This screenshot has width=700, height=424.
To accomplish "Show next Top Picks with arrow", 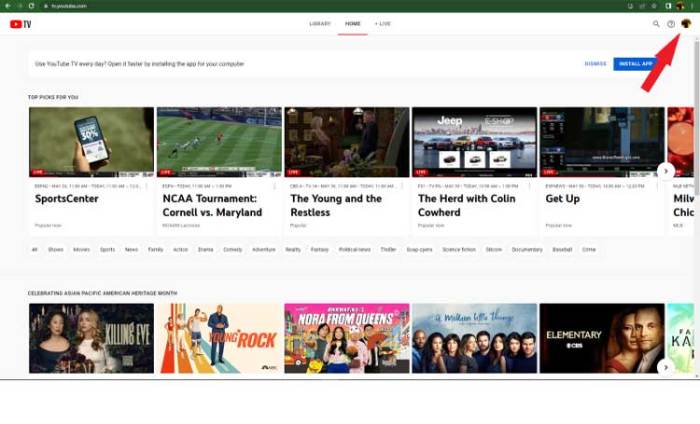I will point(666,171).
